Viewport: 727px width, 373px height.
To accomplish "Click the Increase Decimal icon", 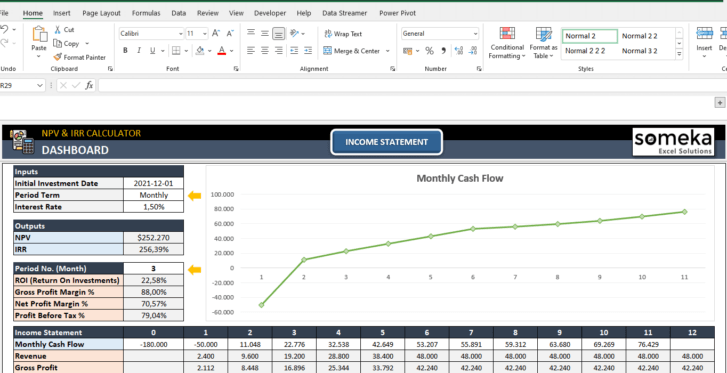I will pos(459,51).
